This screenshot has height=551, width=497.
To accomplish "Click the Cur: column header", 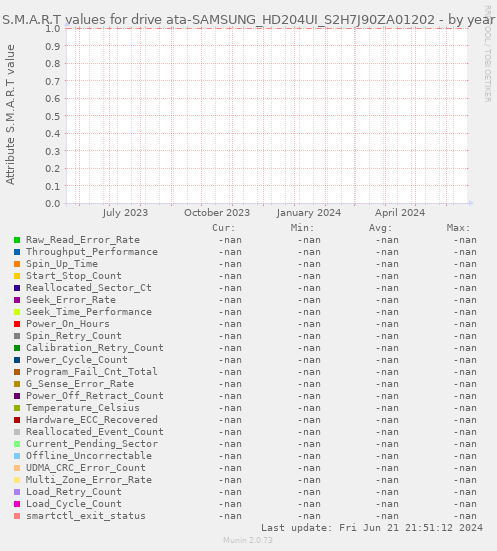I will point(224,228).
